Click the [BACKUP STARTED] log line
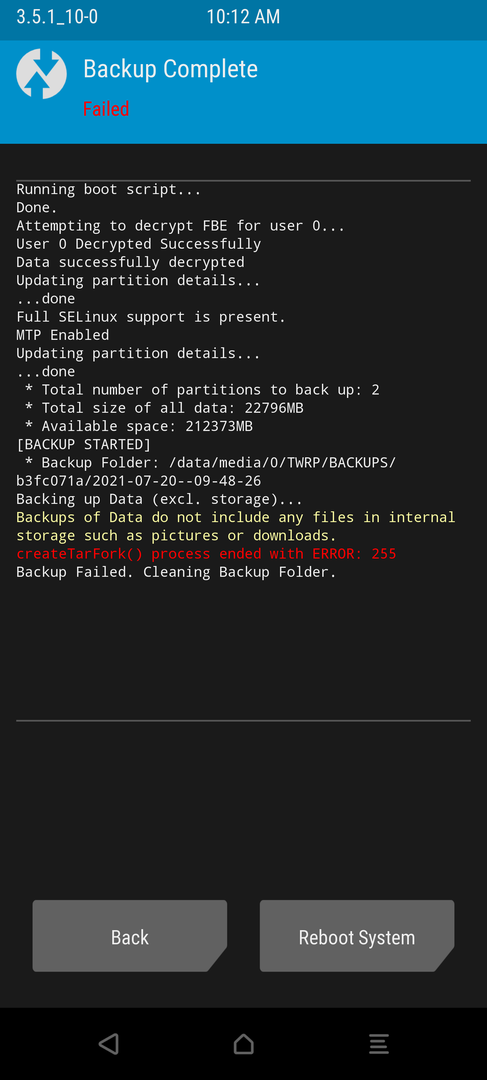 [83, 444]
